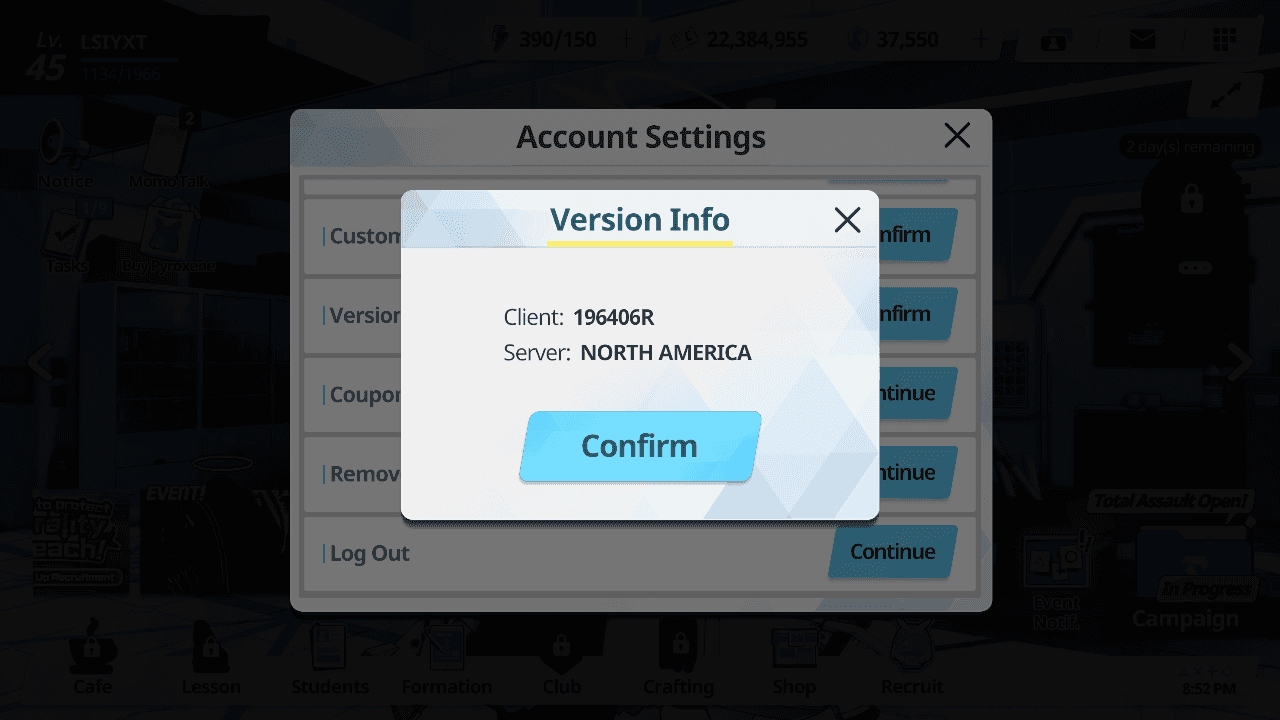Open the grid menu icon
1280x720 pixels.
pos(1224,40)
